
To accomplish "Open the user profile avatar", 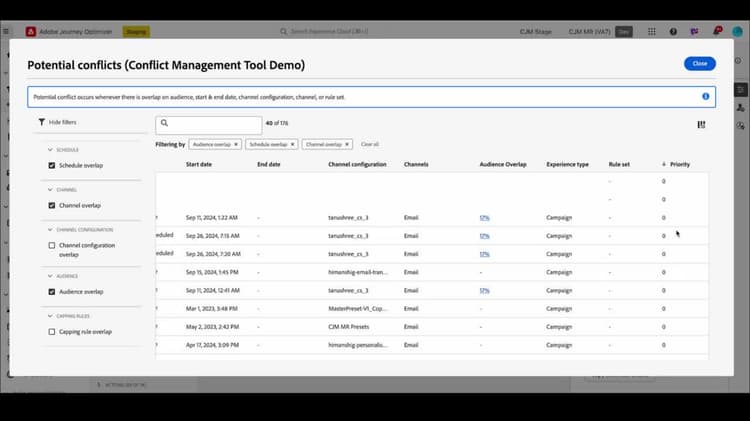I will point(738,32).
